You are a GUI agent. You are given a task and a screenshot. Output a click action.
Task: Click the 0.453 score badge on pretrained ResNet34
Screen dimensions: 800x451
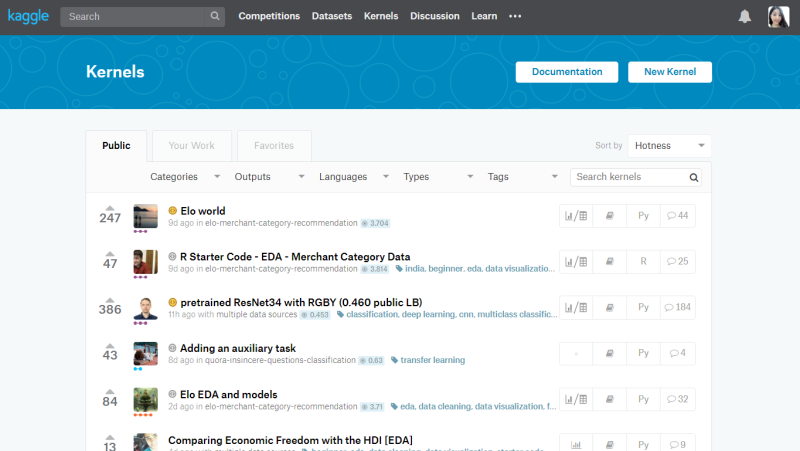(315, 315)
